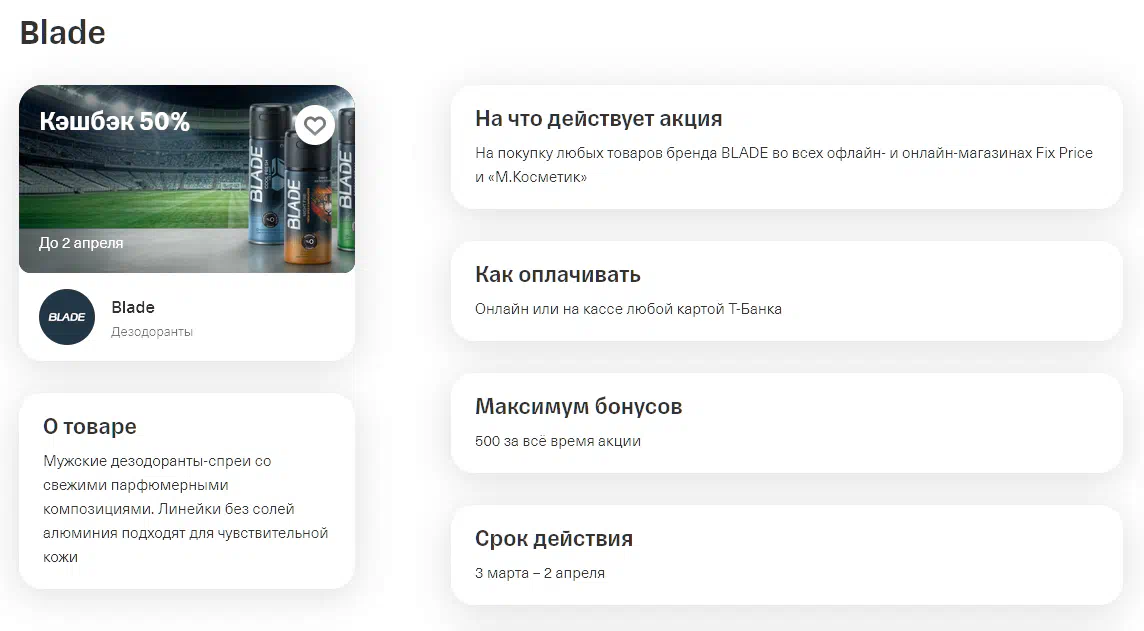This screenshot has height=631, width=1144.
Task: Click the "Blade" page title
Action: tap(62, 32)
